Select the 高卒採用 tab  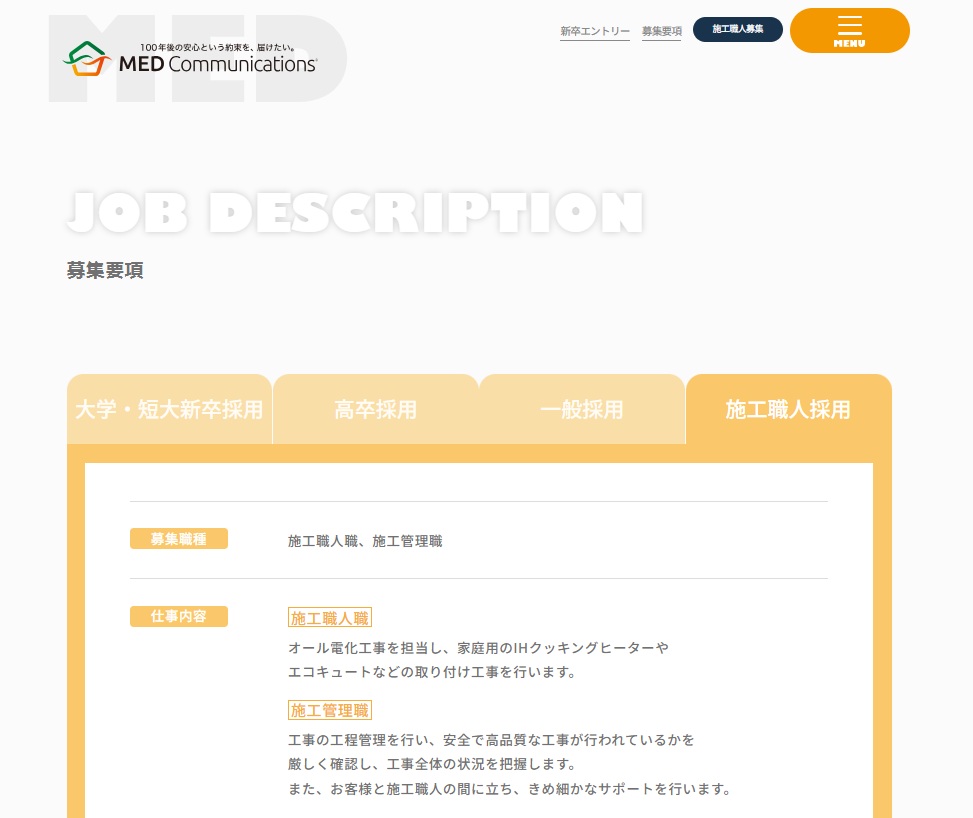point(376,410)
